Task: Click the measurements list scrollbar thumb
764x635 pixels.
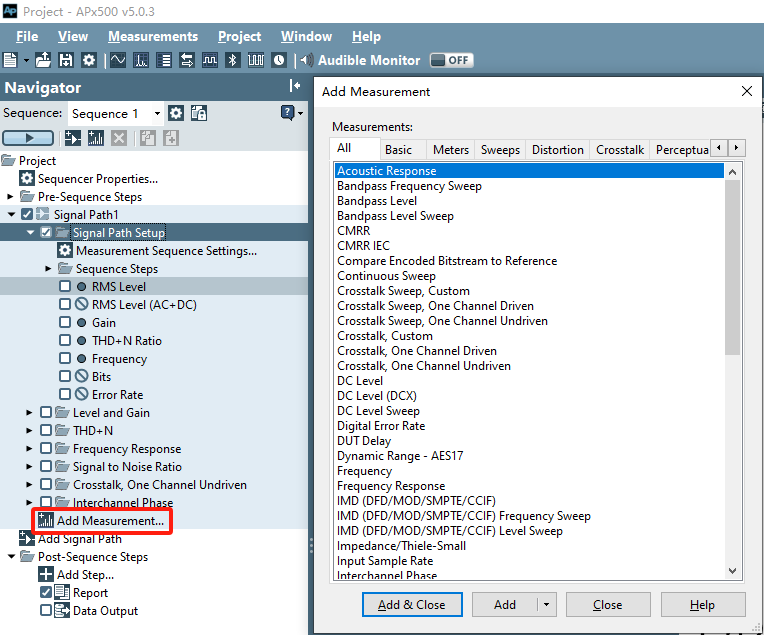Action: click(x=732, y=268)
